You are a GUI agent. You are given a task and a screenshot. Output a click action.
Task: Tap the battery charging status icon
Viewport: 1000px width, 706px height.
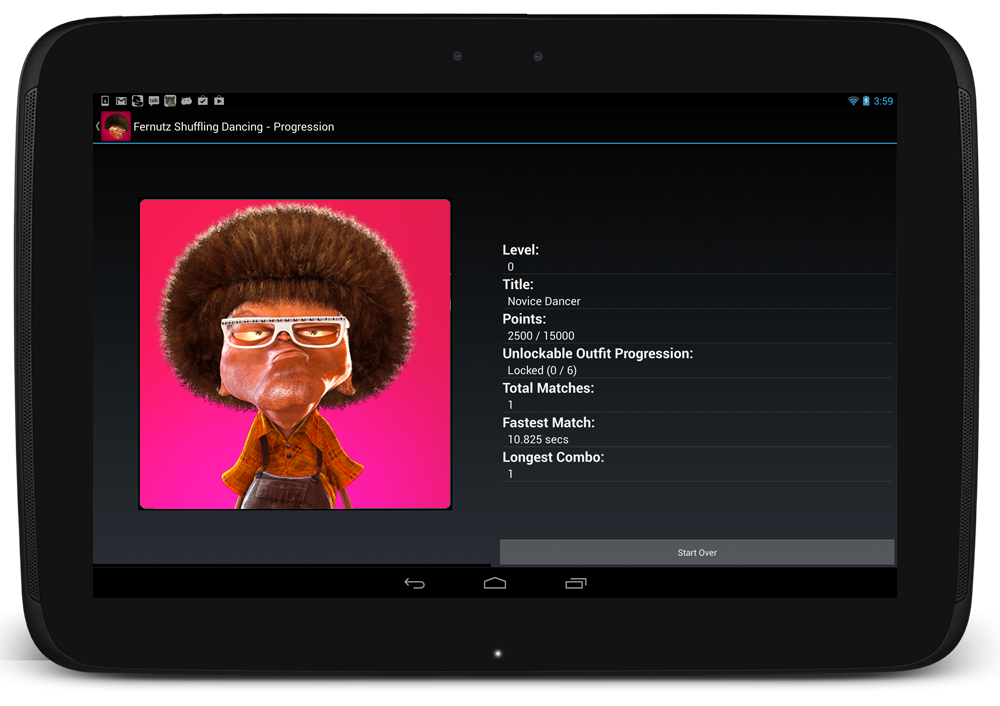(x=866, y=101)
